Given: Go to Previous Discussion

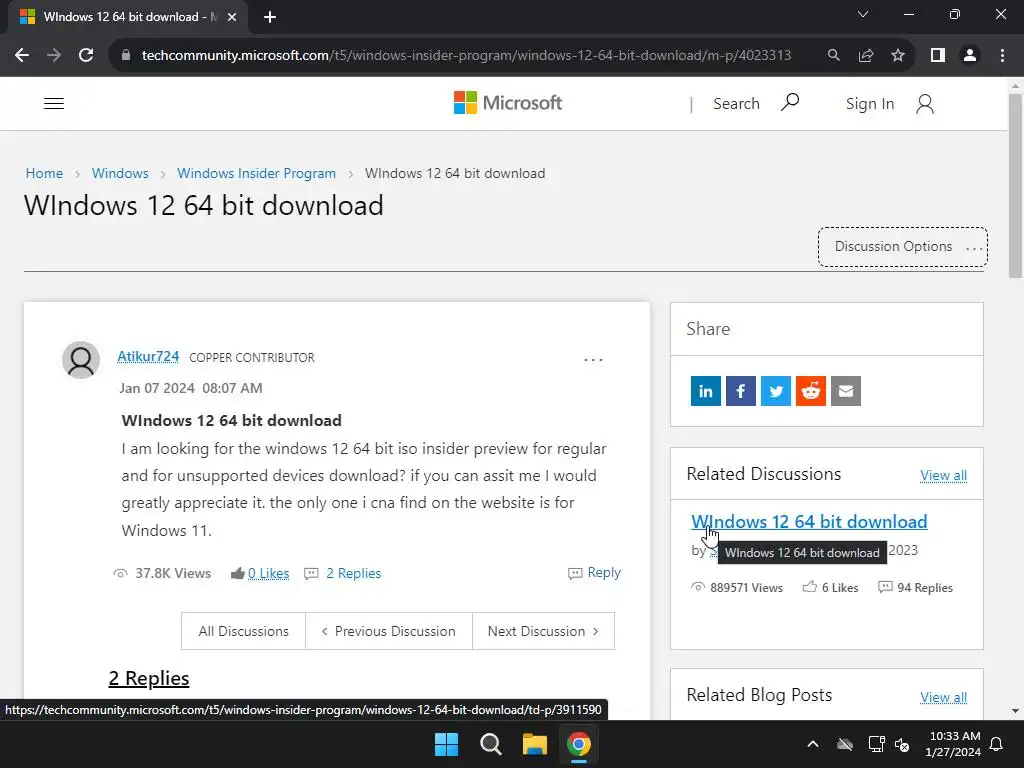Looking at the screenshot, I should tap(389, 631).
